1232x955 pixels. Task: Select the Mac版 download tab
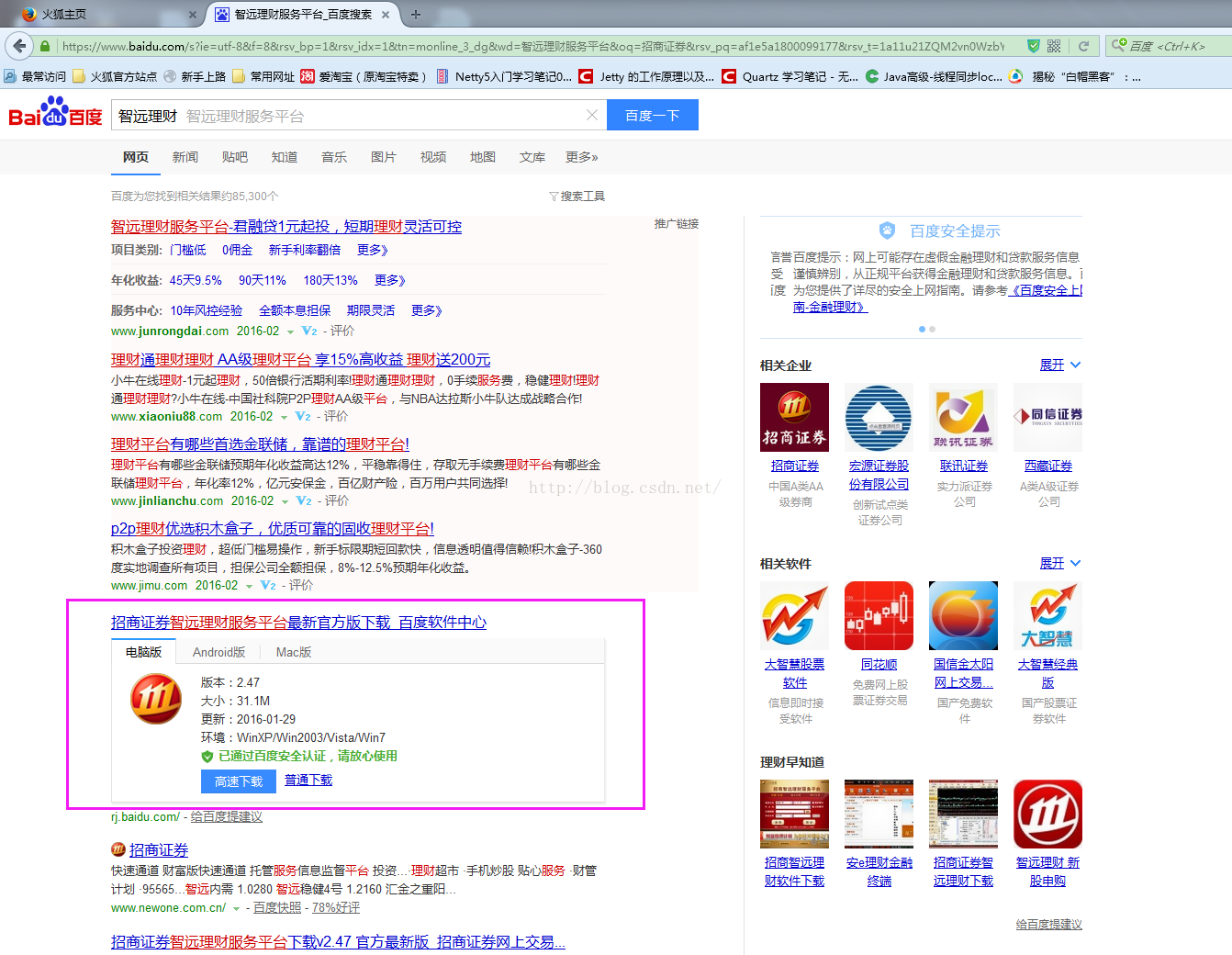point(294,652)
